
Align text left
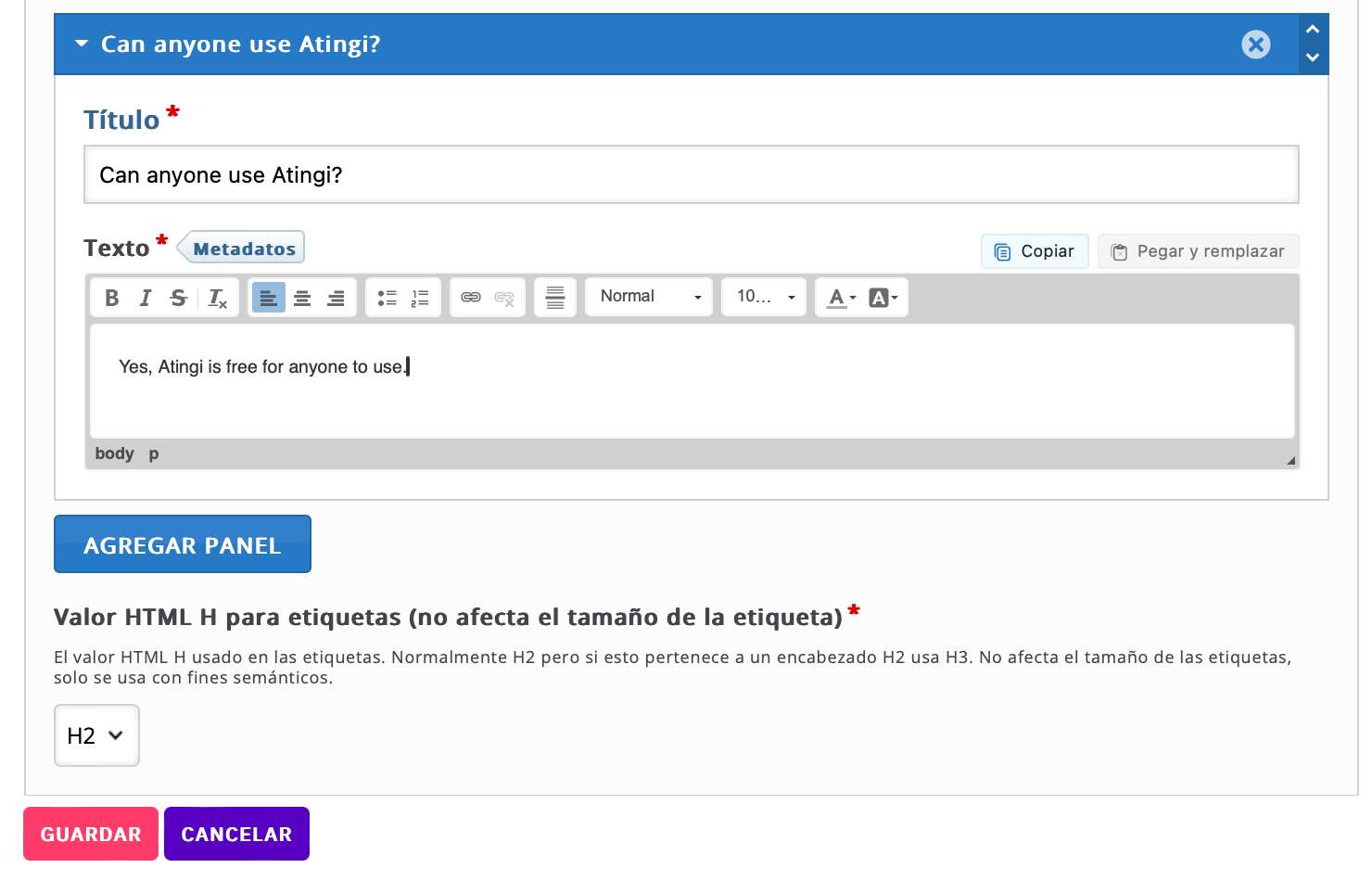268,298
